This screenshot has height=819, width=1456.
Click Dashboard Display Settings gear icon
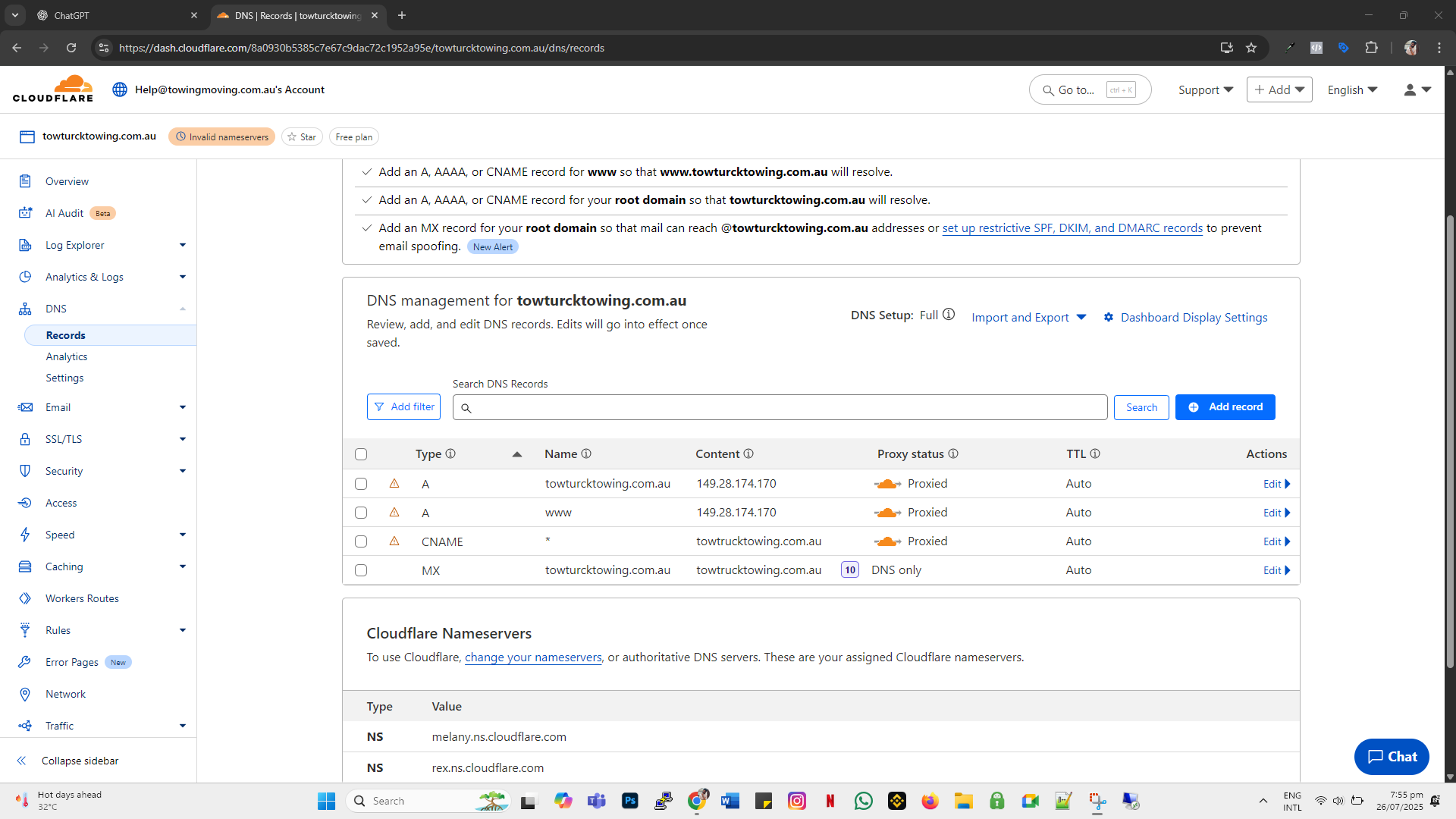click(1109, 317)
